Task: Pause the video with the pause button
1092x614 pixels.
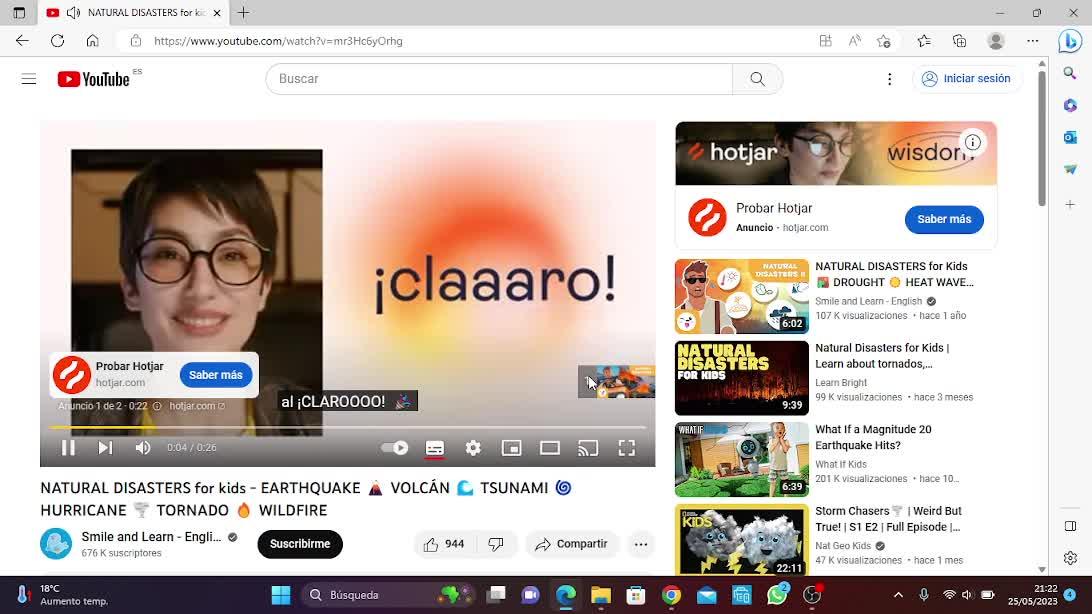Action: coord(68,448)
